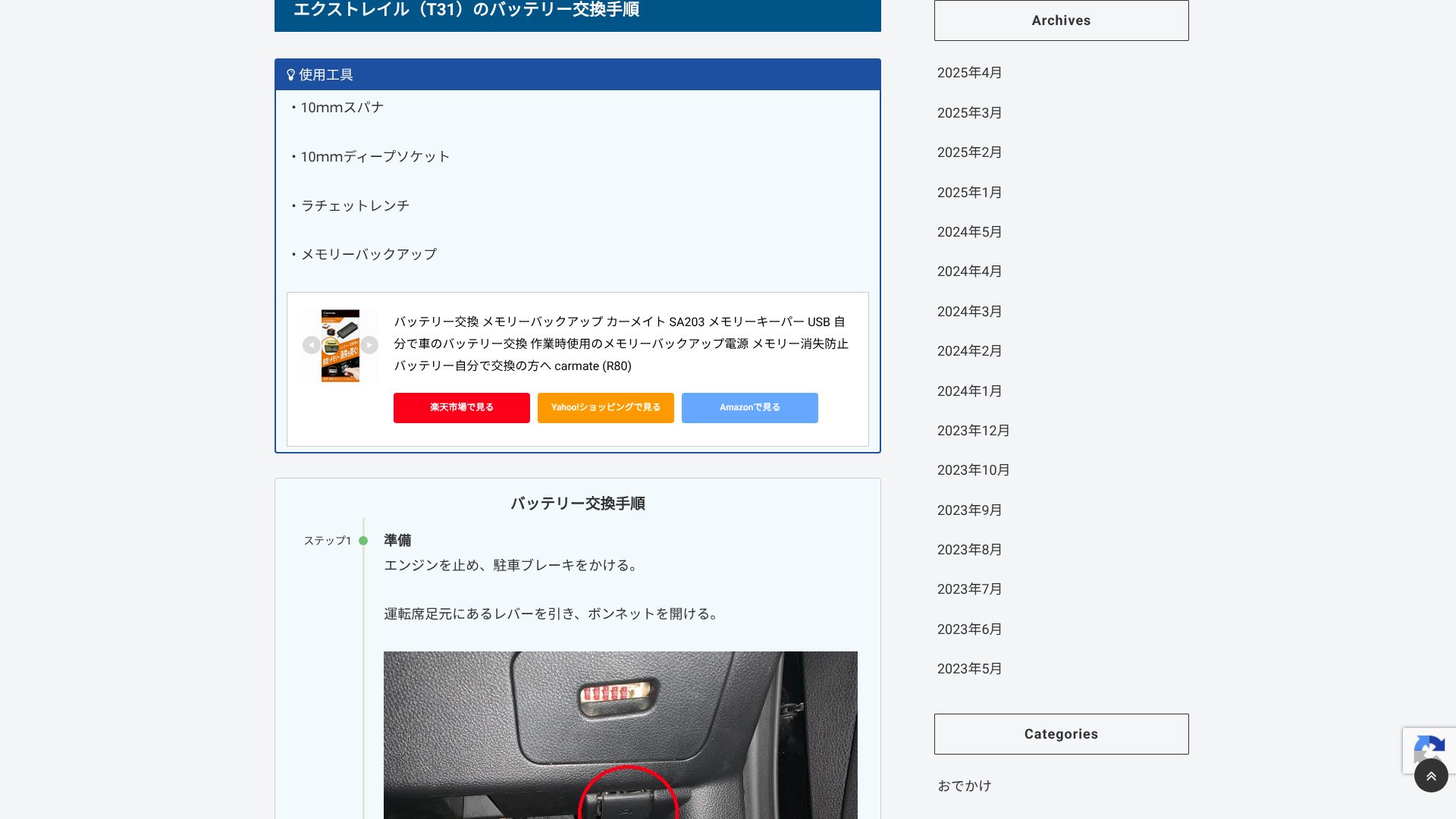Open the 2023年12月 archive

(973, 431)
